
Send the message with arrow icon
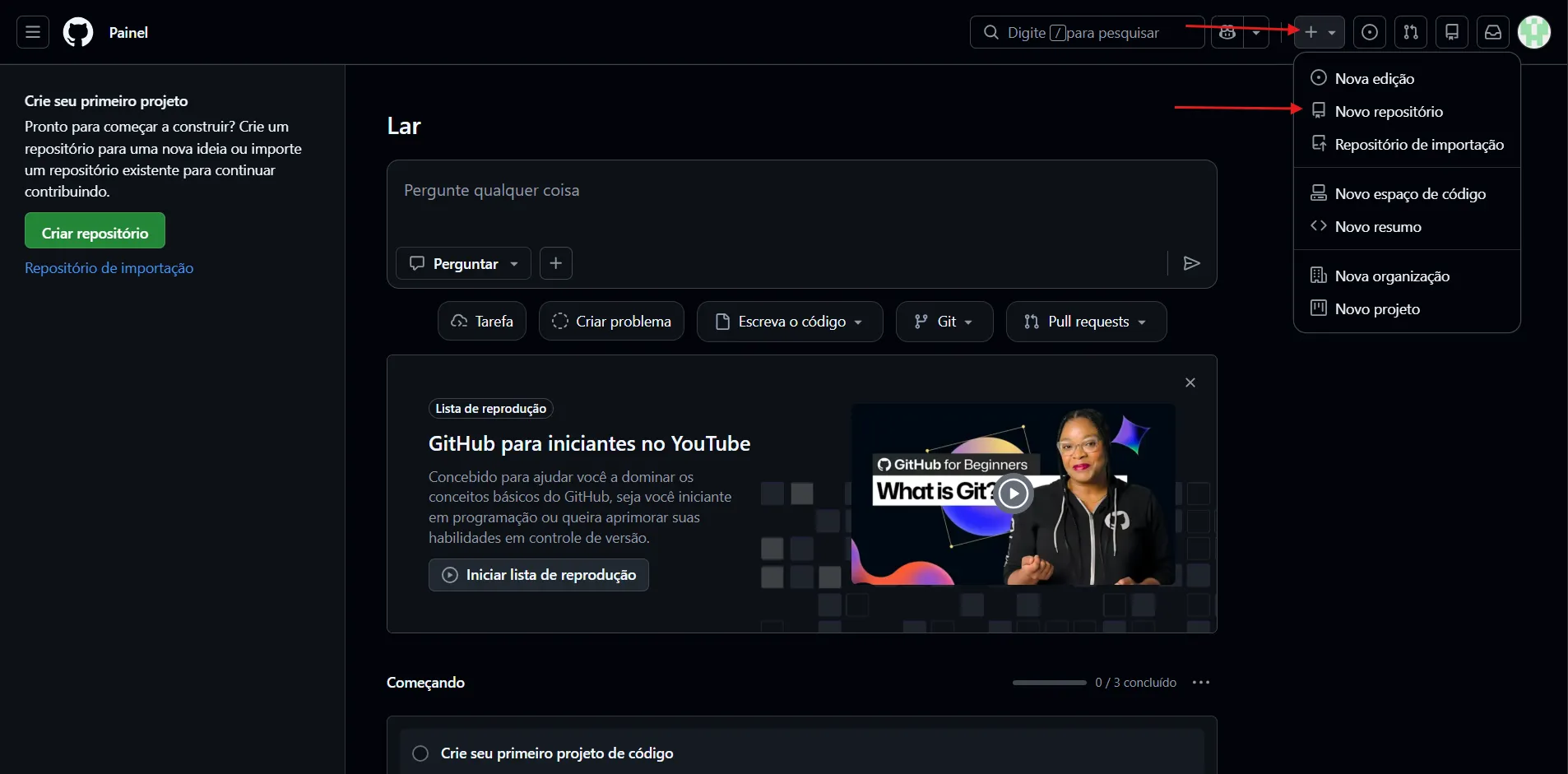point(1191,263)
